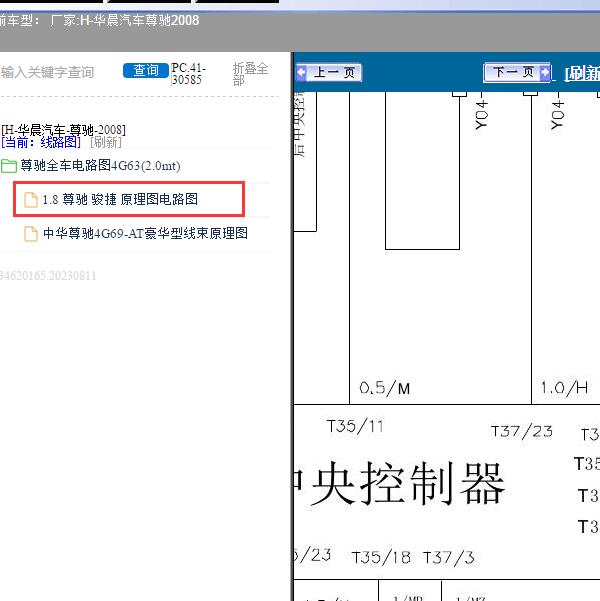Viewport: 600px width, 601px height.
Task: Click the 刷新 link in the blue toolbar
Action: point(582,73)
